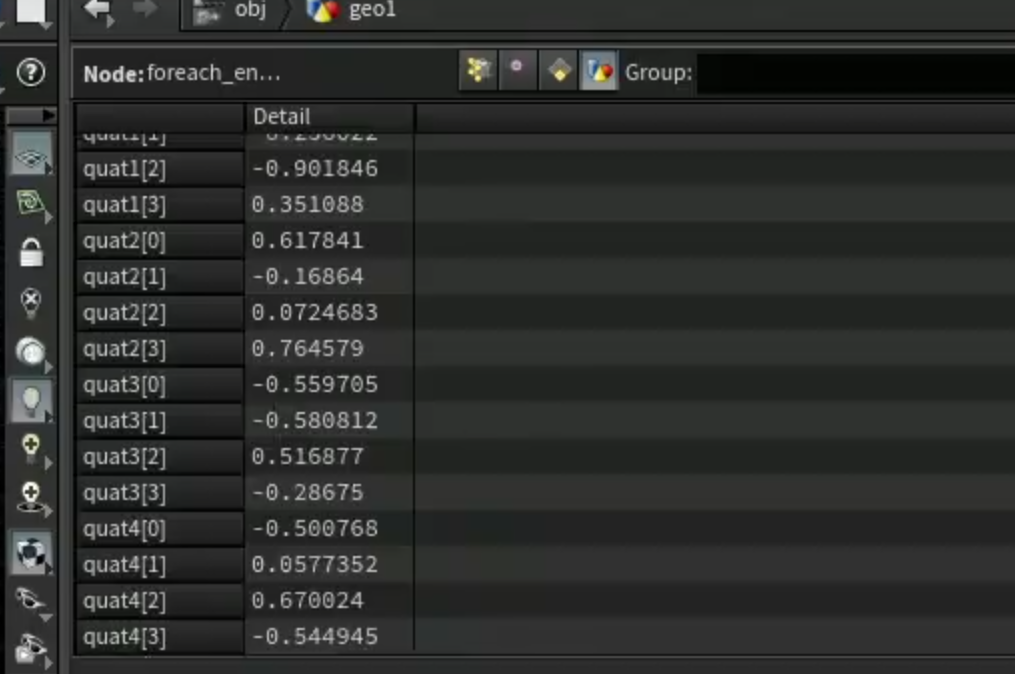Screen dimensions: 1015x674
Task: Click the help question mark icon
Action: tap(30, 72)
